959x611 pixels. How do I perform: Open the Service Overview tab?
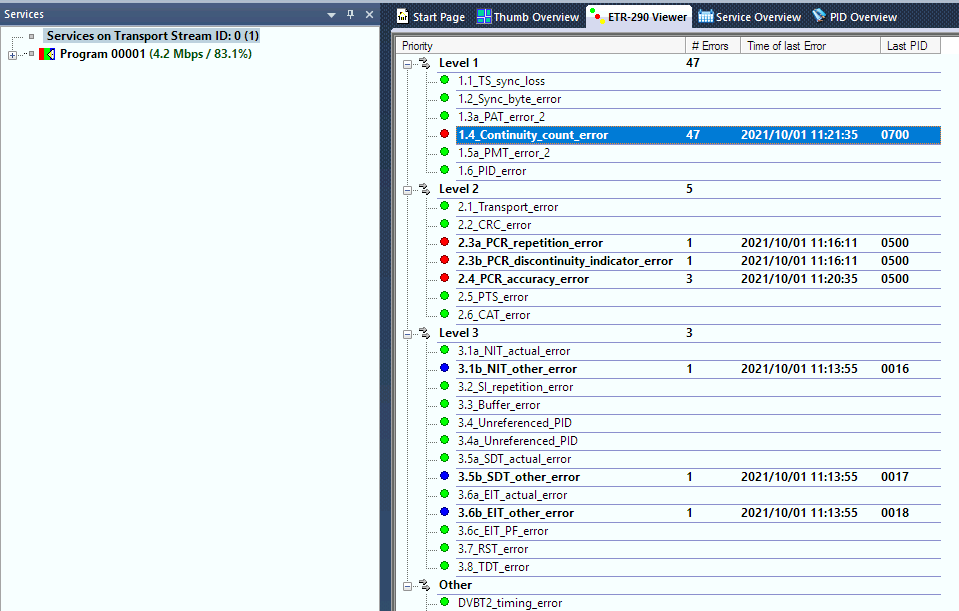click(x=750, y=17)
